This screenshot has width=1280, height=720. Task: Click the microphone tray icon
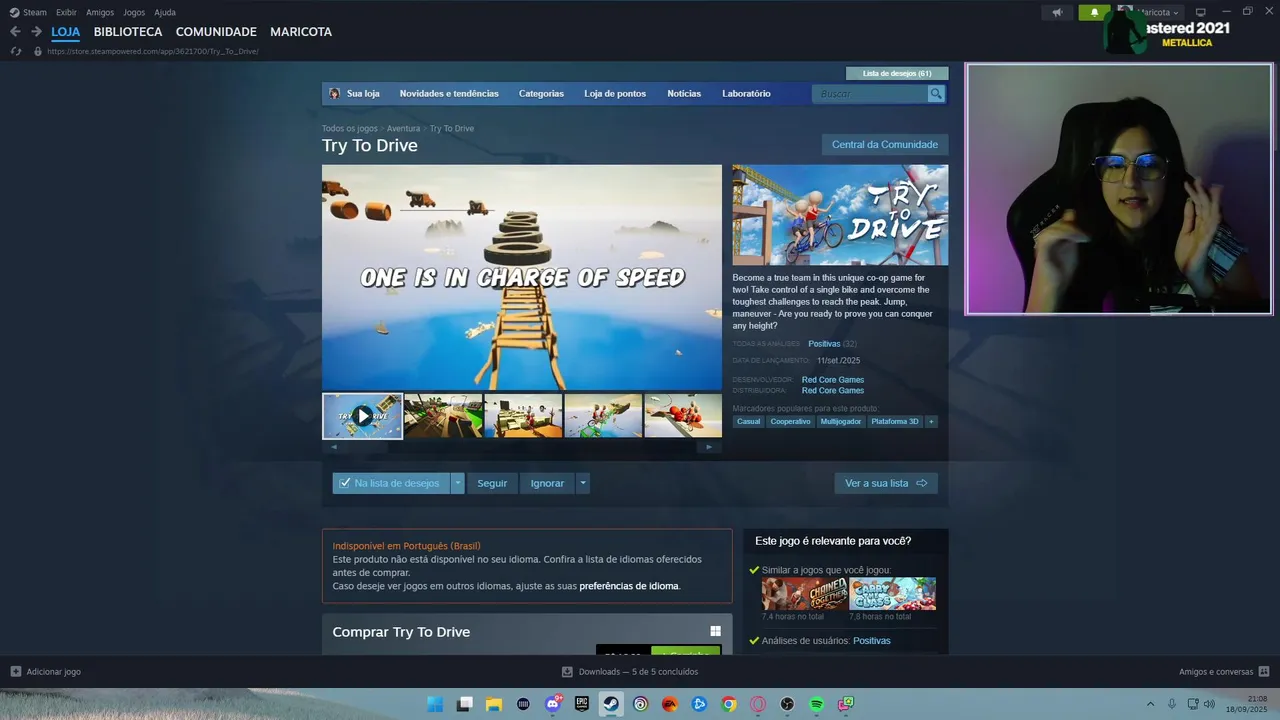pos(1172,704)
